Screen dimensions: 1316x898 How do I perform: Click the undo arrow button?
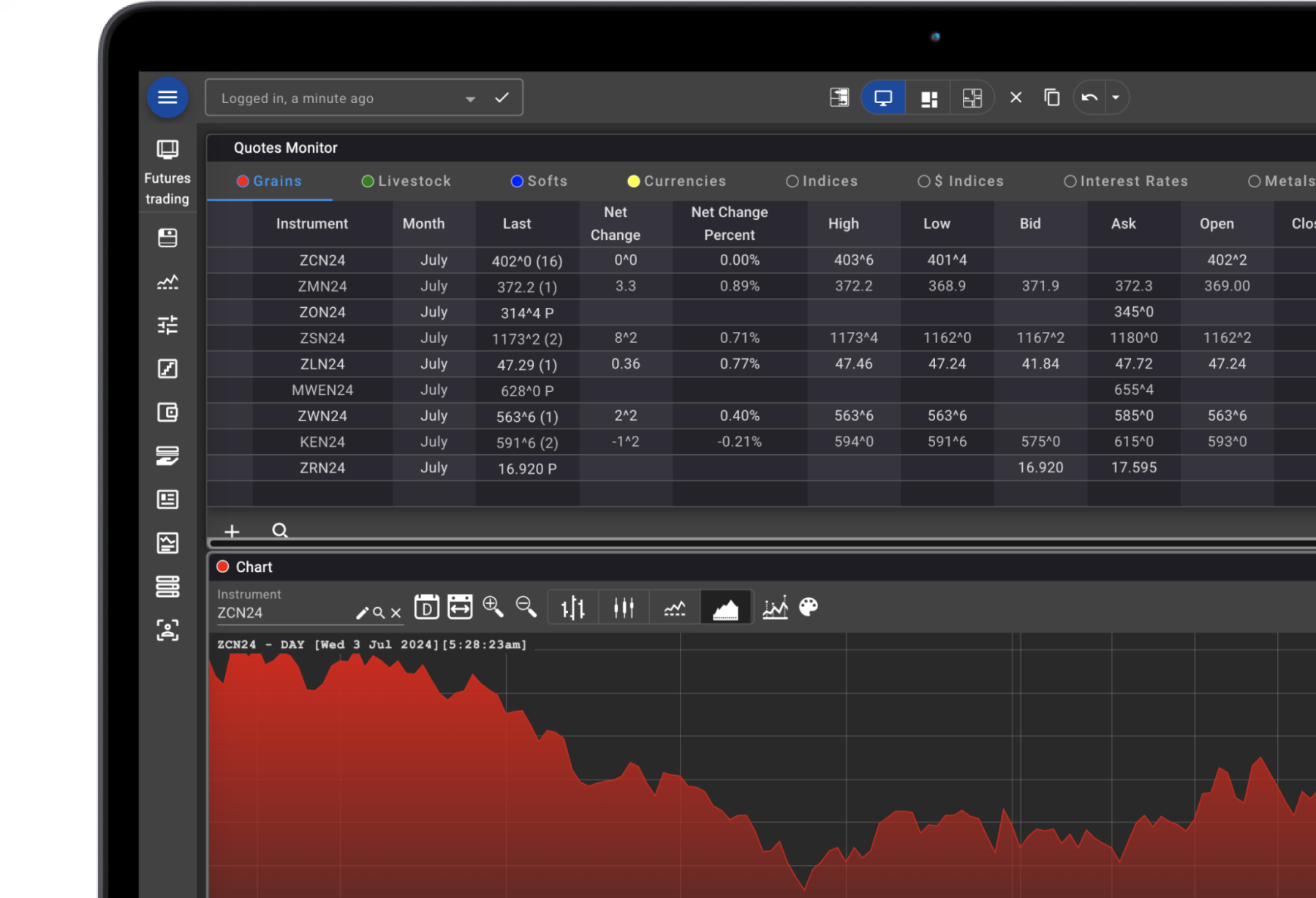pos(1089,97)
